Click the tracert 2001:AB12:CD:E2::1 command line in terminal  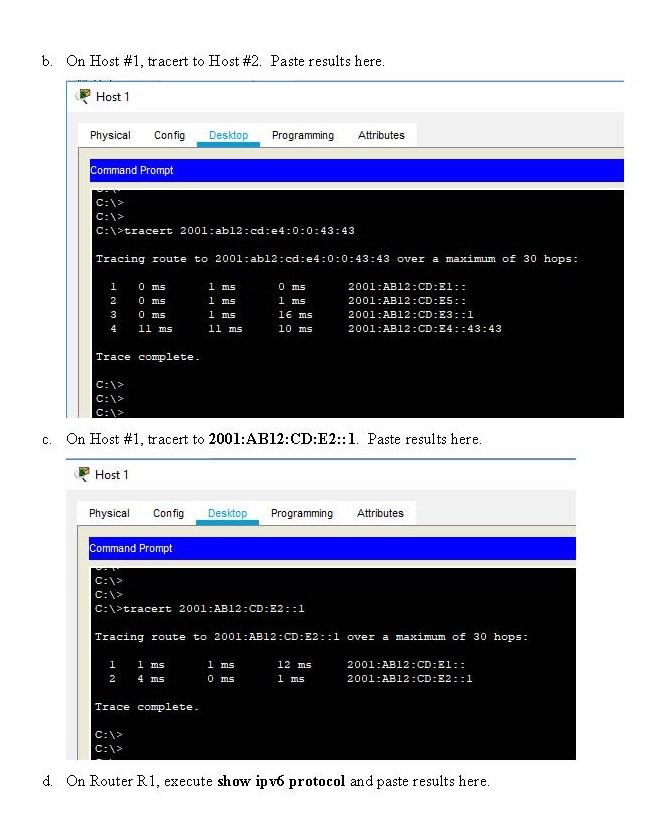pyautogui.click(x=200, y=608)
